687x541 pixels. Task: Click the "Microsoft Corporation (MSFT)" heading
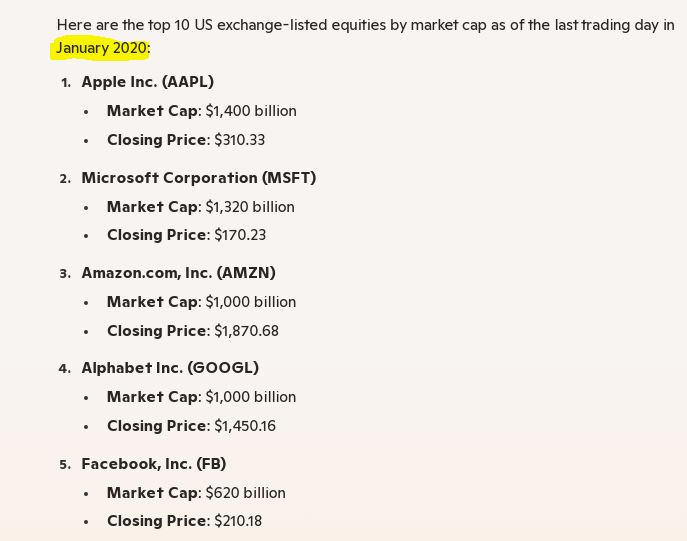198,178
